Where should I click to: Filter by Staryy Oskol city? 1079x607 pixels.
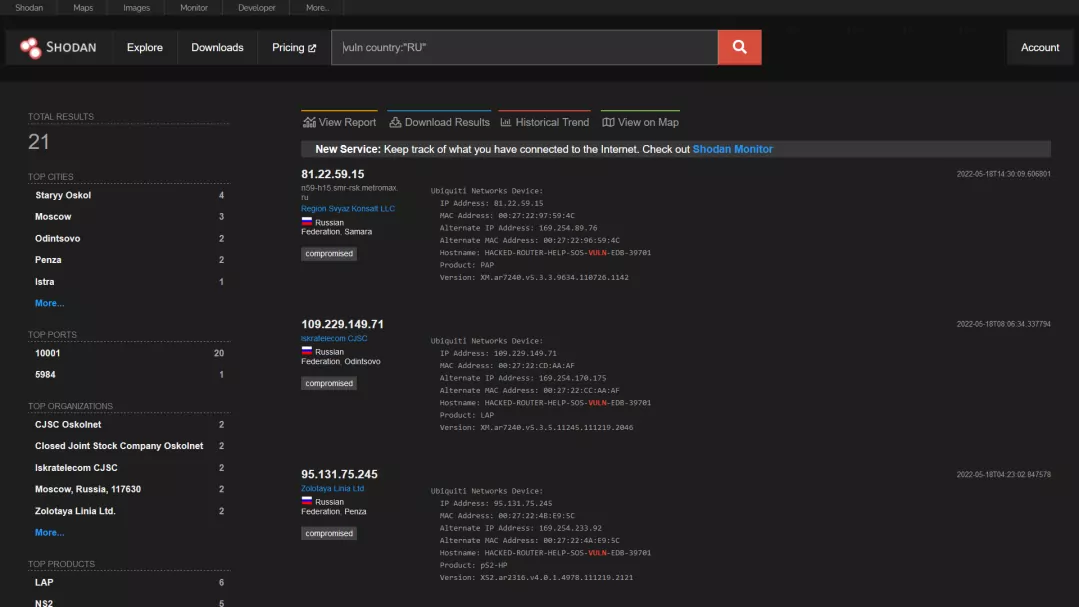click(63, 195)
